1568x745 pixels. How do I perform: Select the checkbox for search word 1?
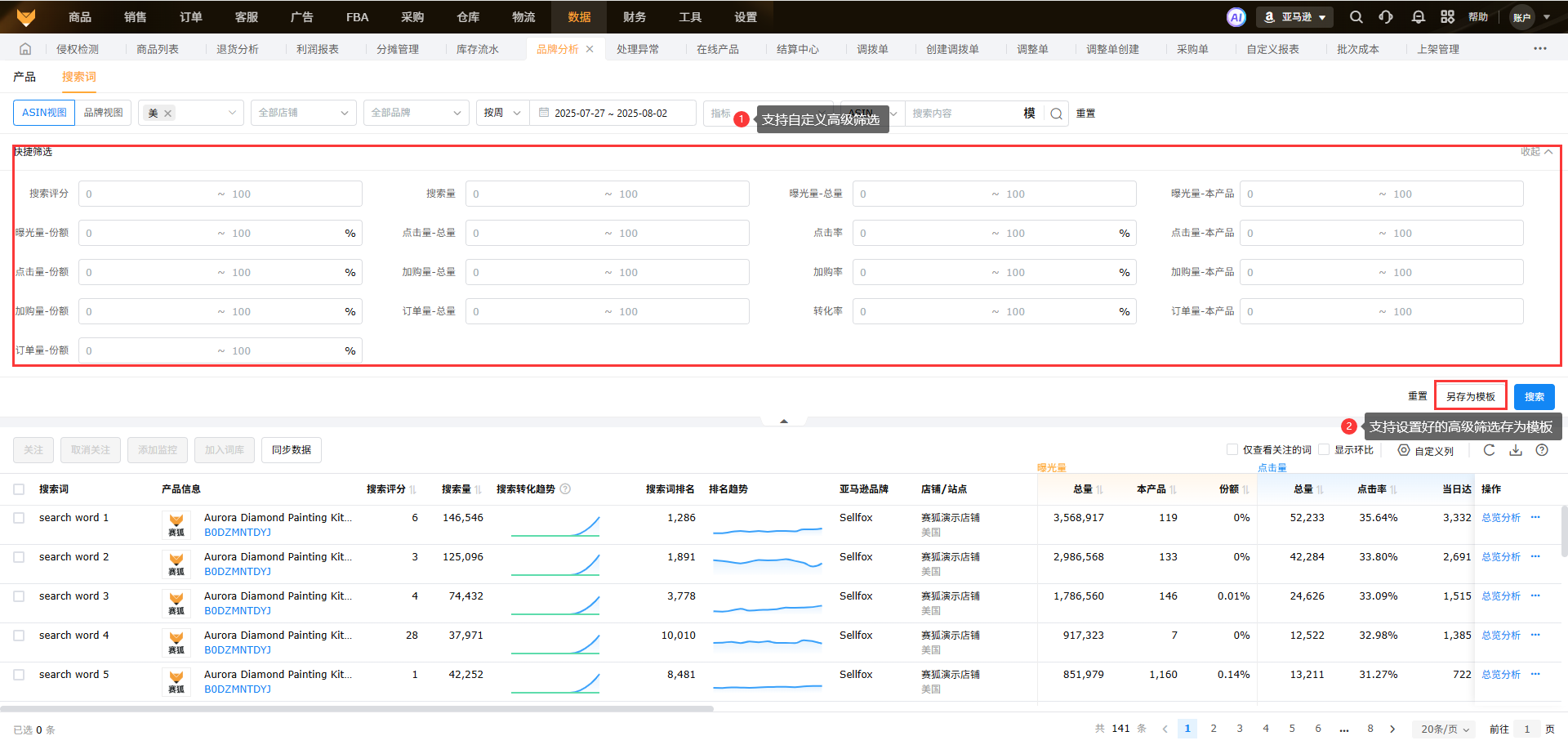pos(19,518)
